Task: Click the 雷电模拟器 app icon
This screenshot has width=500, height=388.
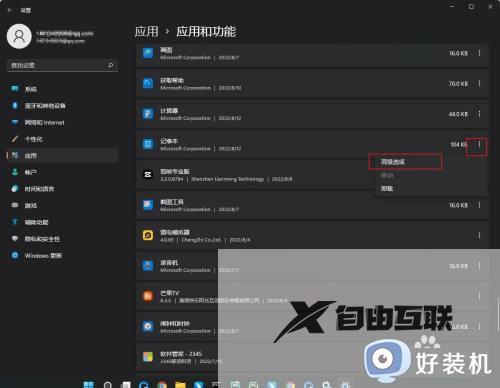Action: 148,235
